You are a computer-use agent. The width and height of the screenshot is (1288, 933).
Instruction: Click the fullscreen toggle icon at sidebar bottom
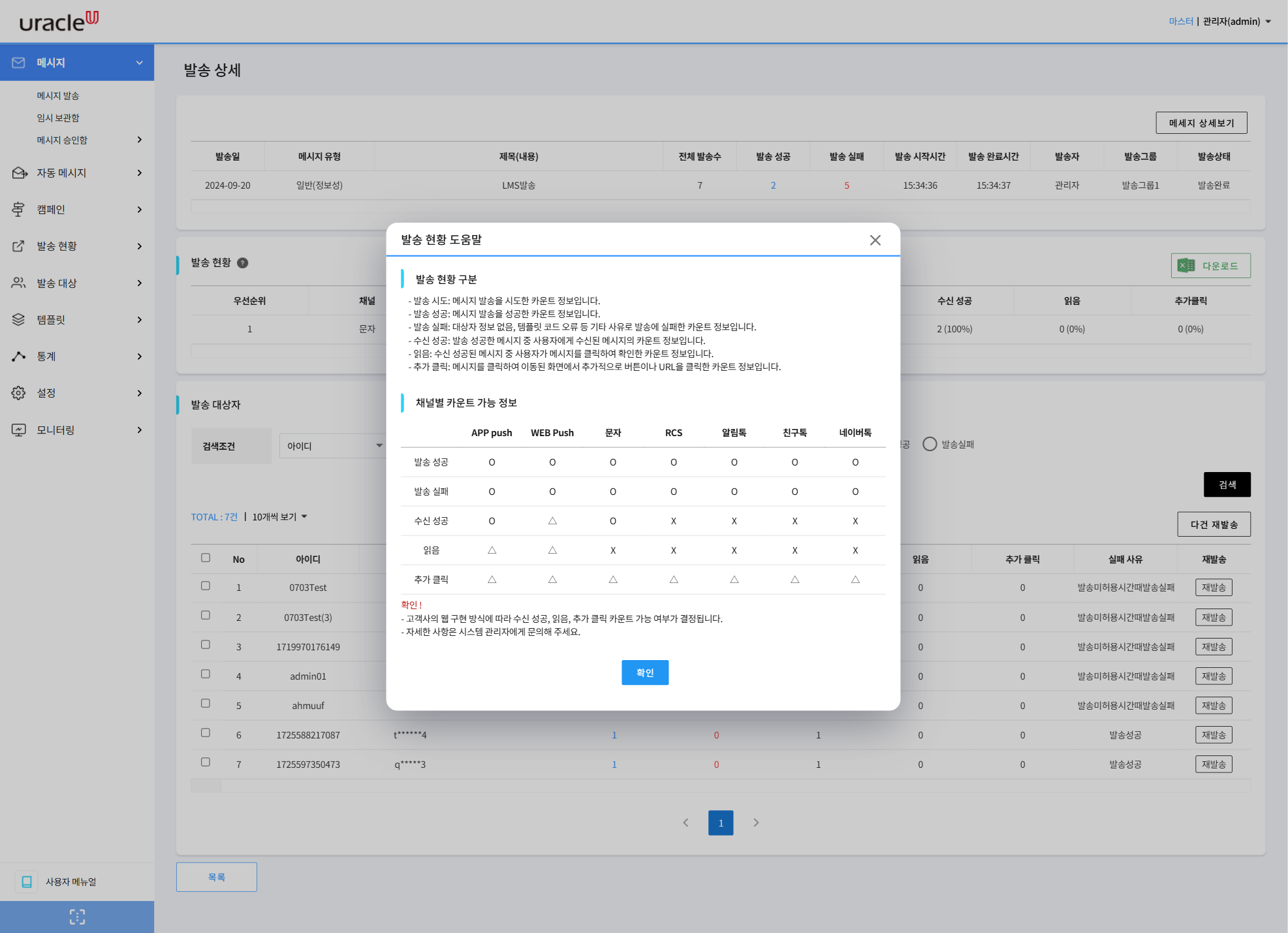click(x=77, y=917)
